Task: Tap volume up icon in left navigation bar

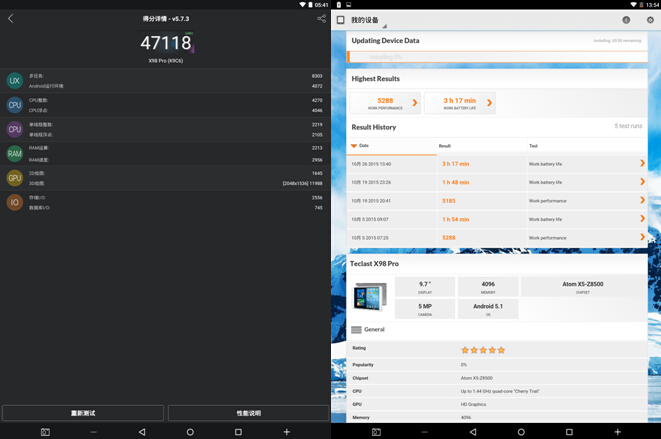Action: (287, 432)
